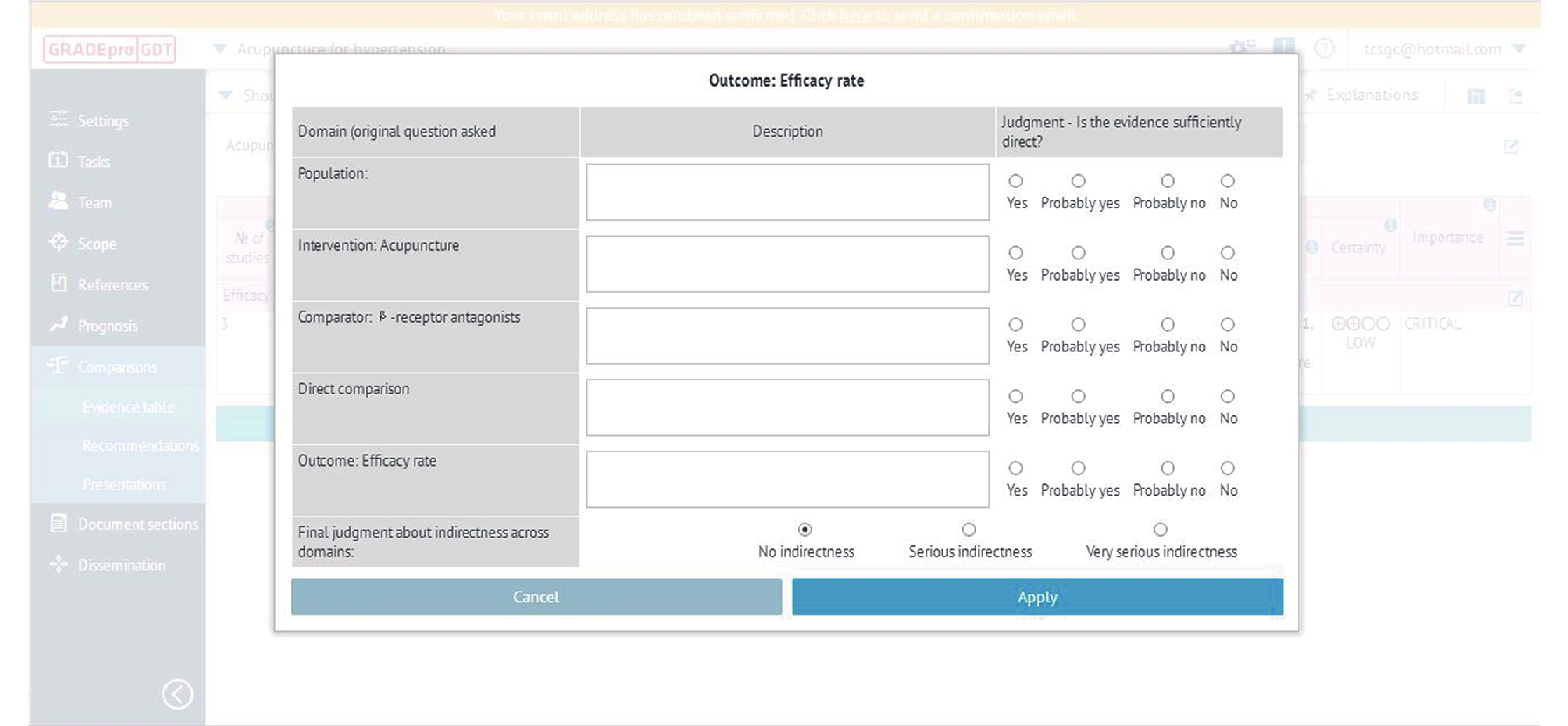Click the Outcome description field
Viewport: 1568px width, 726px height.
click(x=788, y=480)
